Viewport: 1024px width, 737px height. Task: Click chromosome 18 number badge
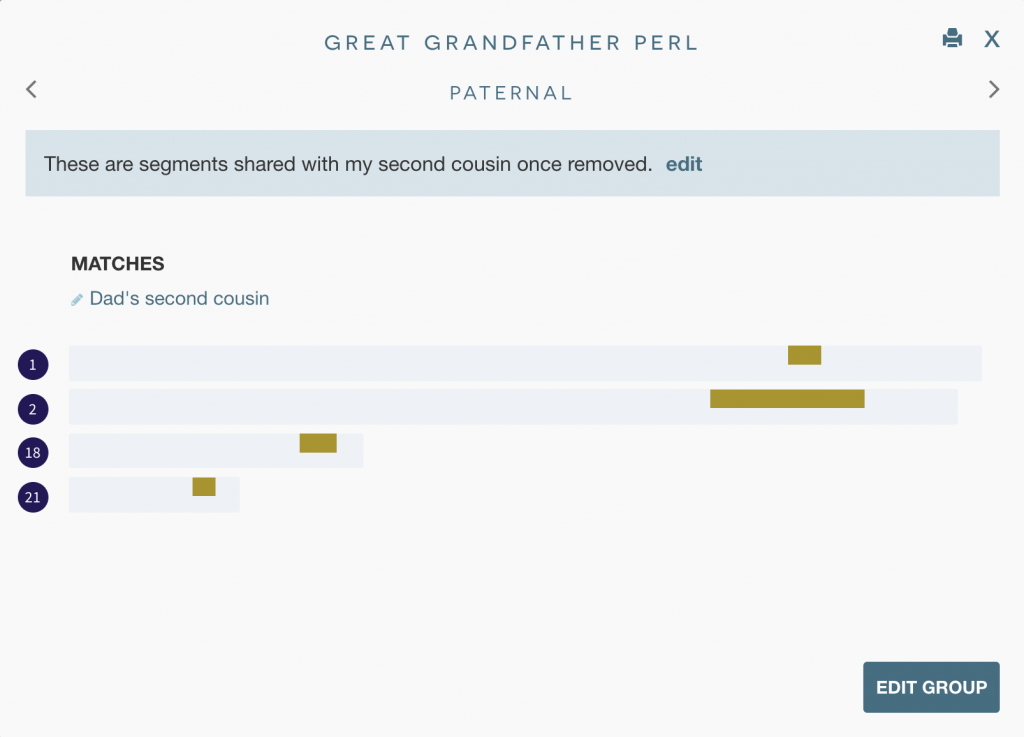[33, 453]
